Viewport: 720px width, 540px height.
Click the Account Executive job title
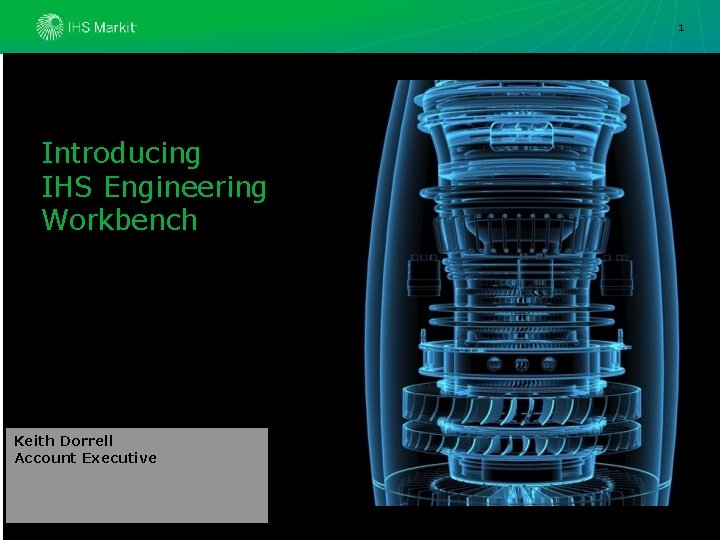85,458
